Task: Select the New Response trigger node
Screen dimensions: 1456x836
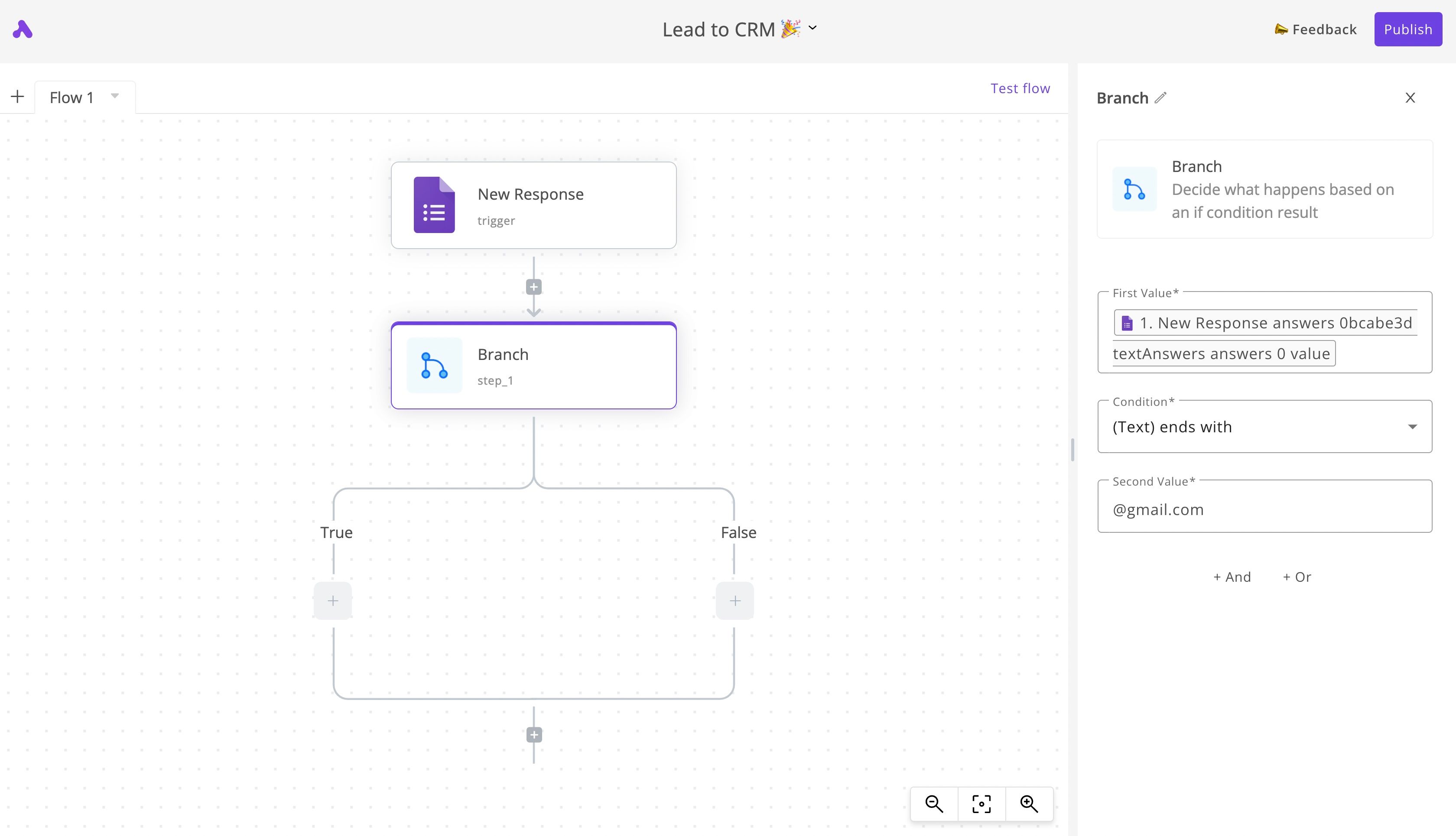Action: tap(533, 205)
